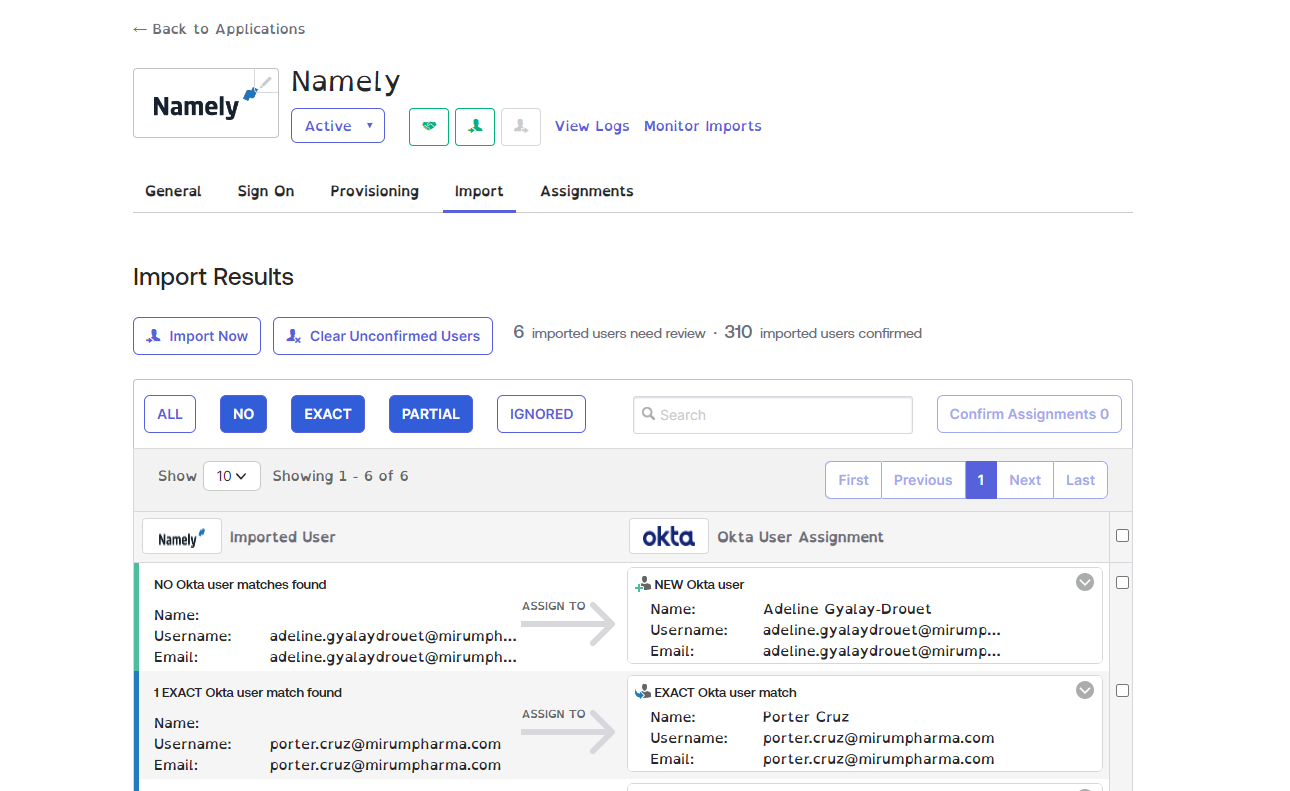Click the name 'Adeline Gyalay-Drouet'
Screen dimensions: 1290x791
[x=847, y=609]
